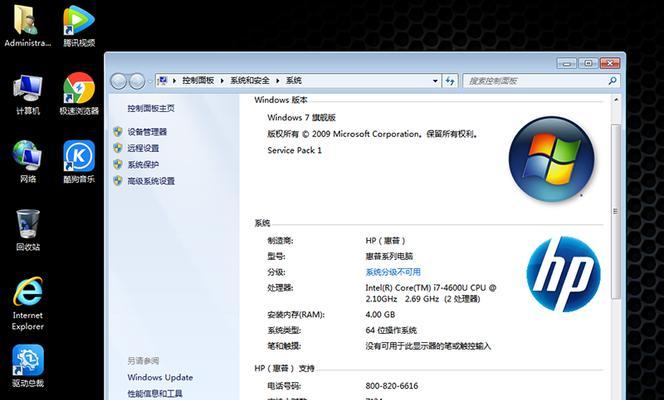Viewport: 664px width, 400px height.
Task: Launch 驱动总裁 desktop shortcut
Action: coord(28,366)
